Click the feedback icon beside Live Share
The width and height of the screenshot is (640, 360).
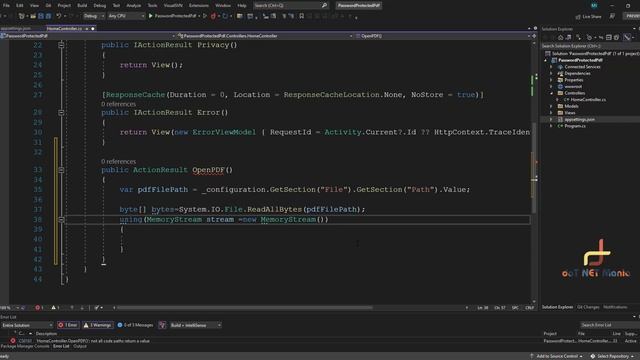coord(612,16)
